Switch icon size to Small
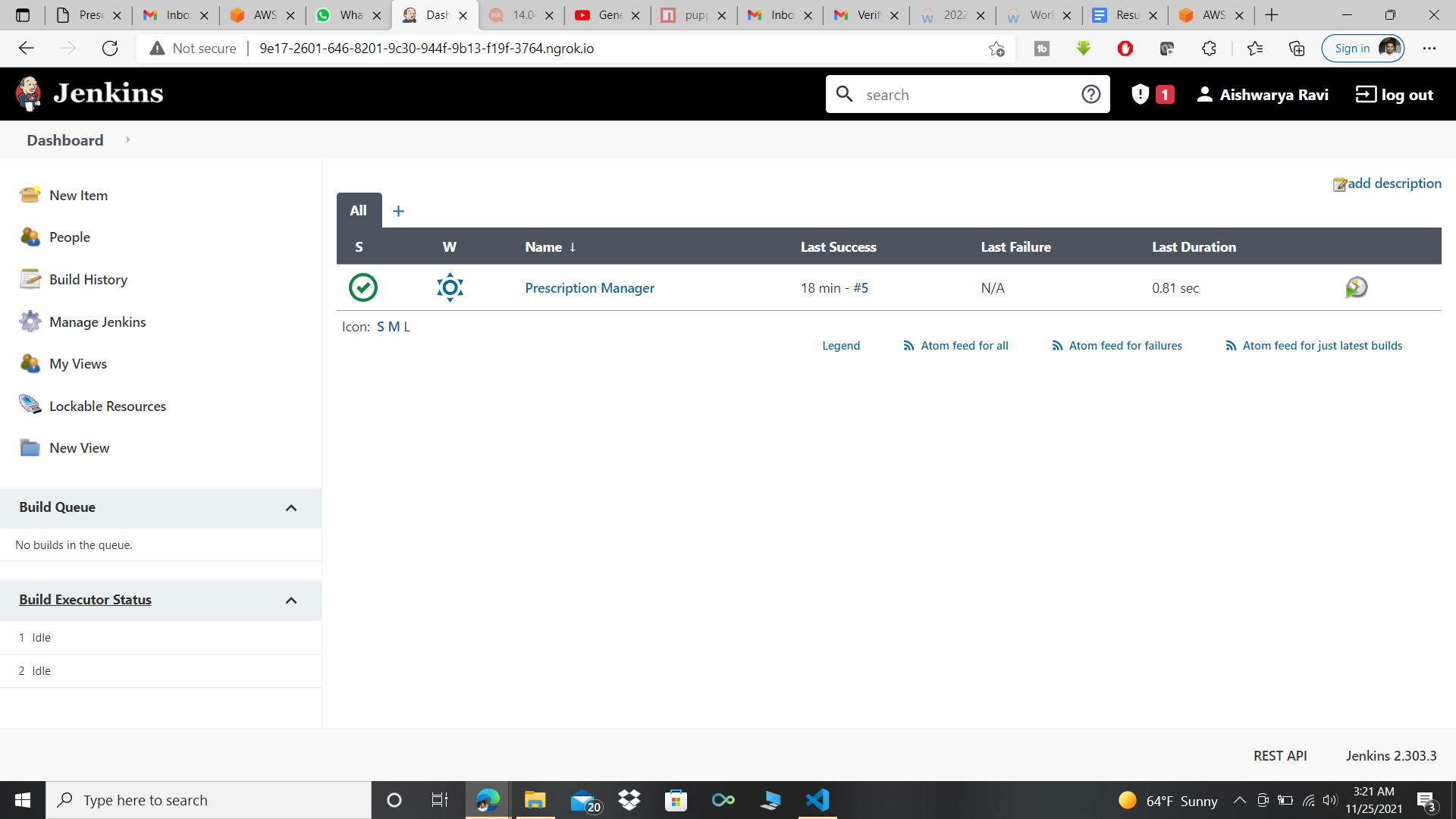This screenshot has width=1456, height=819. (381, 327)
